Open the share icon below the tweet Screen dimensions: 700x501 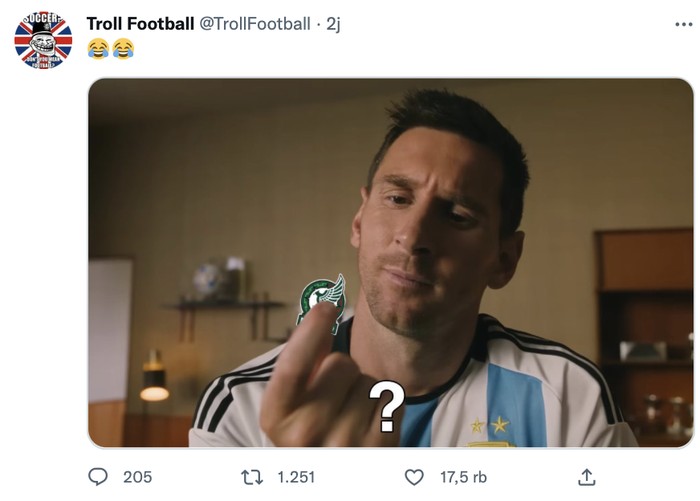pos(587,477)
